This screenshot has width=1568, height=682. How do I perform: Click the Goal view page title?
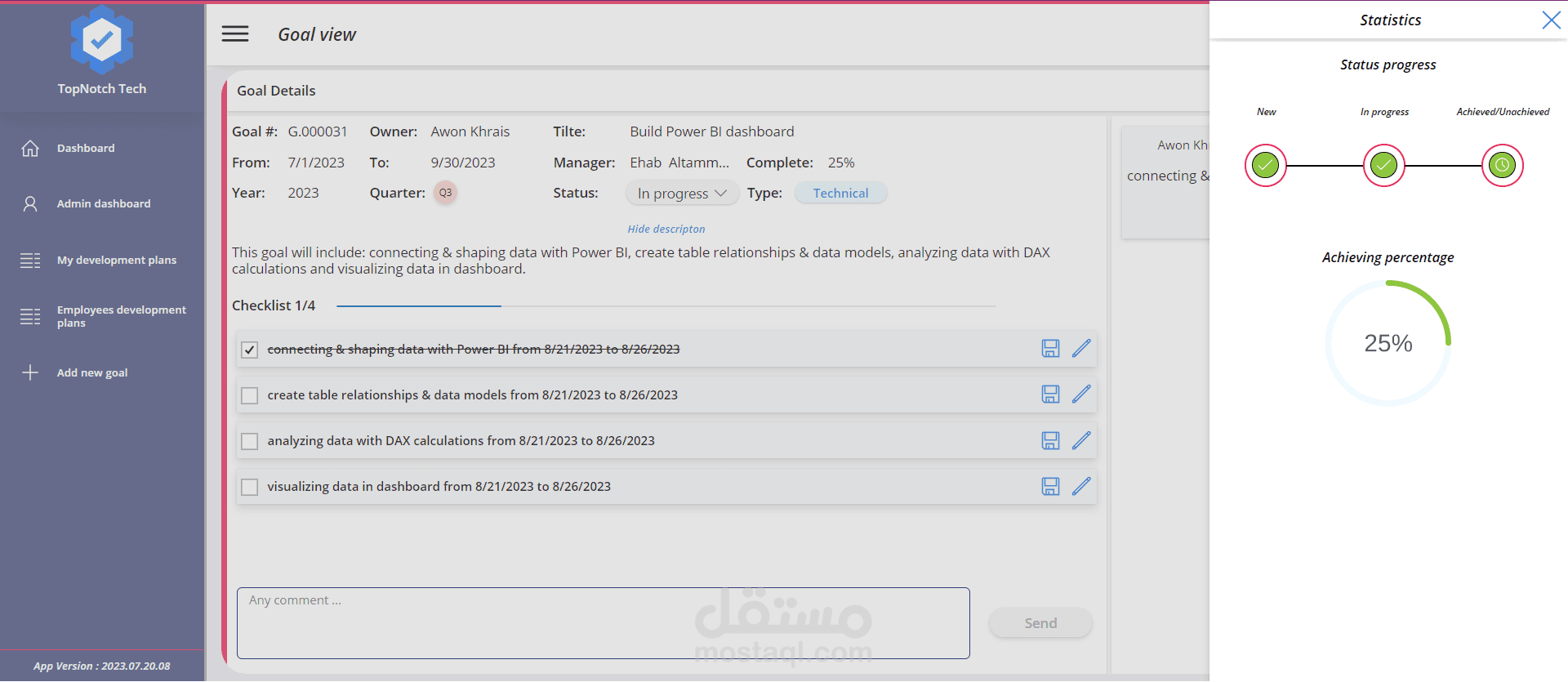[317, 34]
